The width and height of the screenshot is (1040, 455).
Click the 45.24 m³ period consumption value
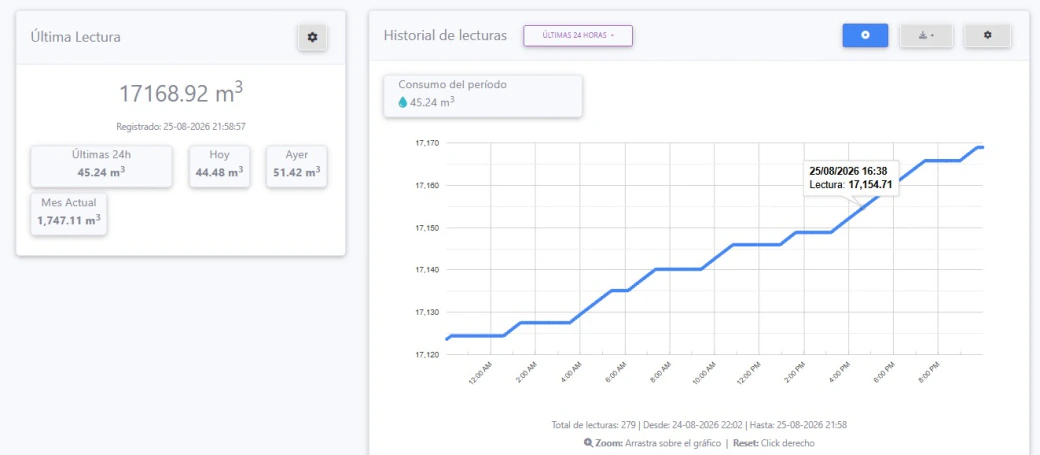coord(432,102)
